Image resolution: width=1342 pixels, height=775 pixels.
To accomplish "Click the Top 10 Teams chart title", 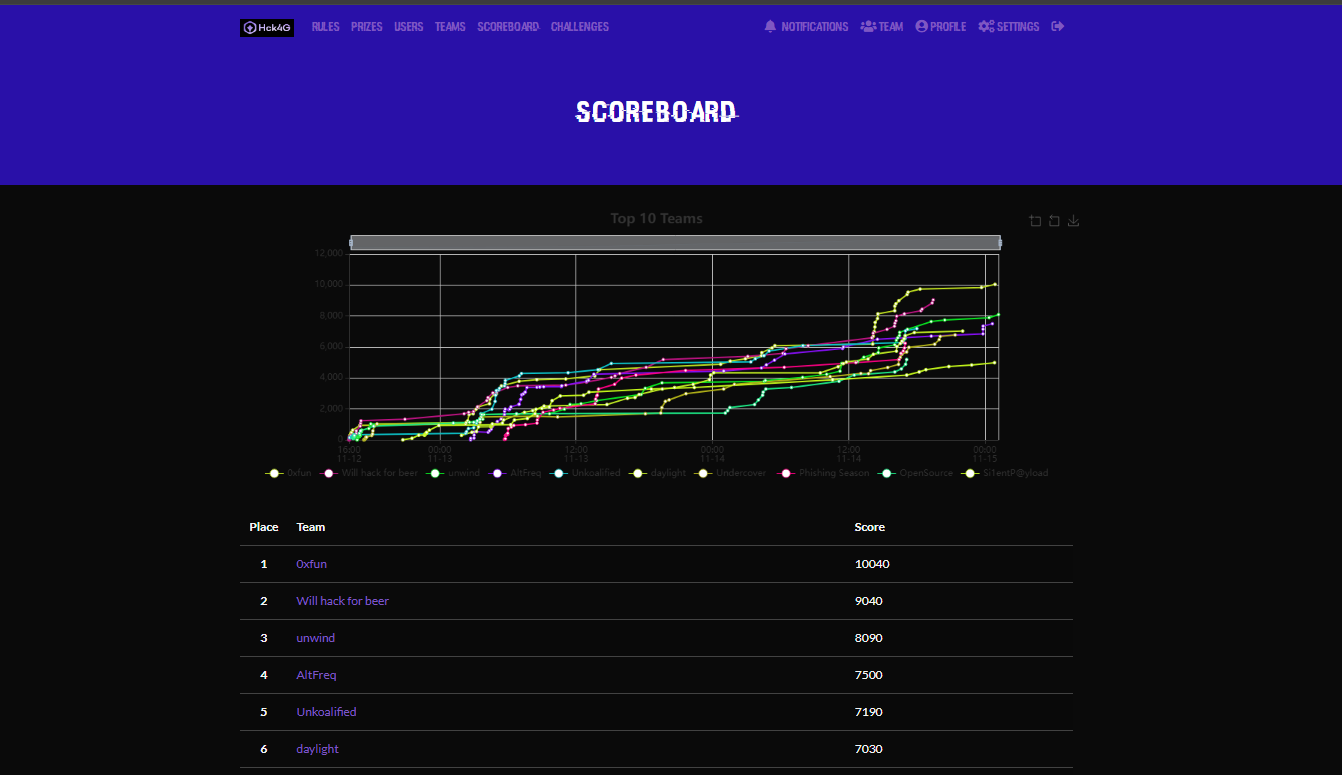I will click(657, 219).
